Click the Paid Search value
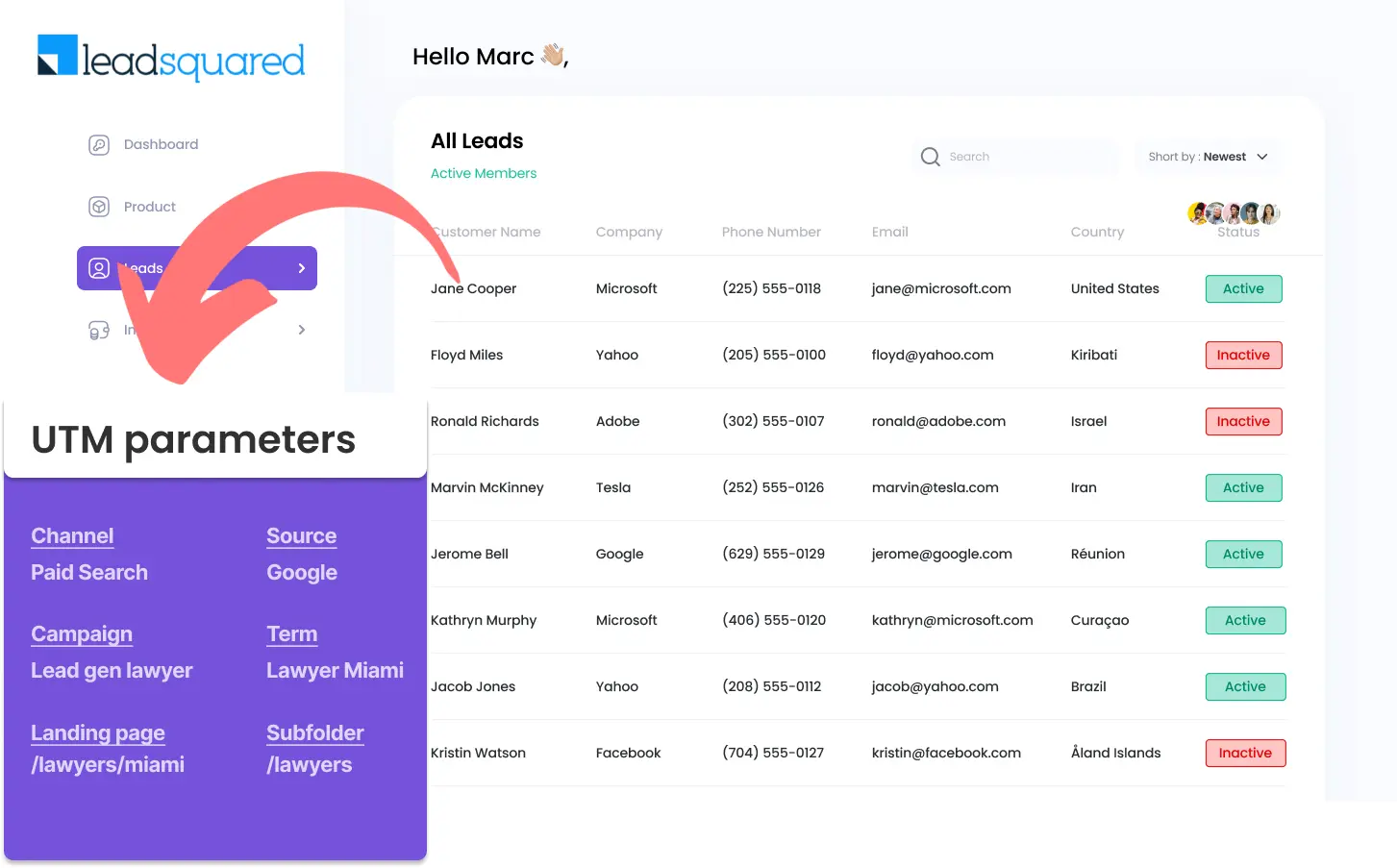Image resolution: width=1397 pixels, height=868 pixels. coord(89,573)
